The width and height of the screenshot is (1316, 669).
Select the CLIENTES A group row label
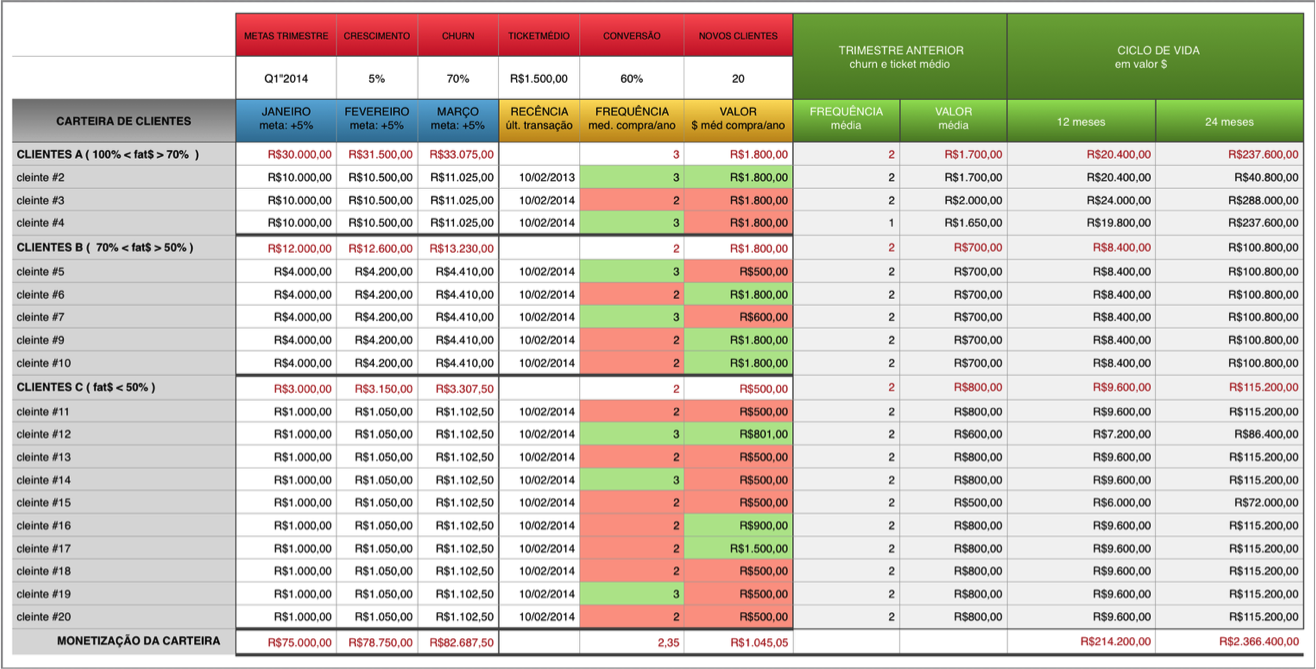click(x=124, y=154)
